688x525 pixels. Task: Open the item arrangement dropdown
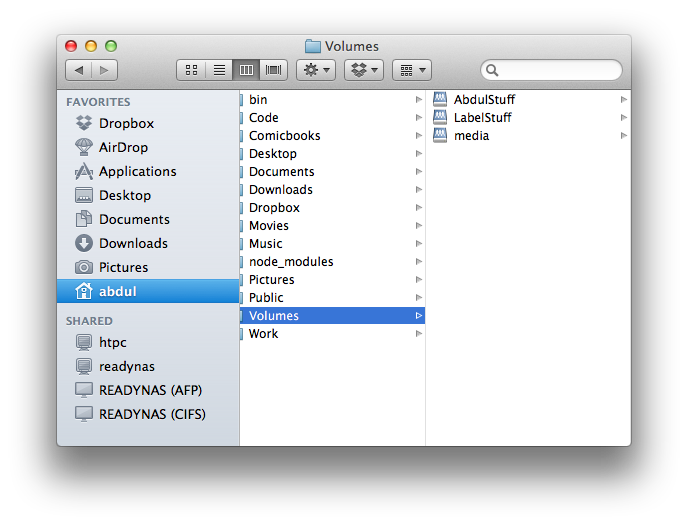[x=411, y=70]
